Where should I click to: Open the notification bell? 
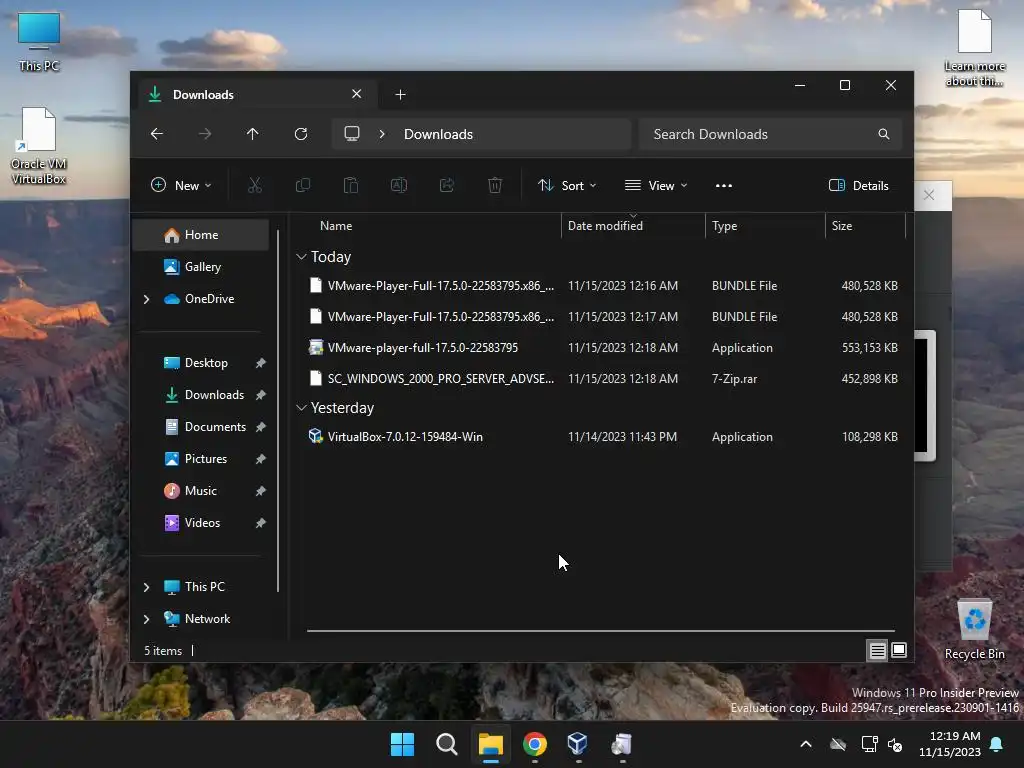click(x=997, y=744)
